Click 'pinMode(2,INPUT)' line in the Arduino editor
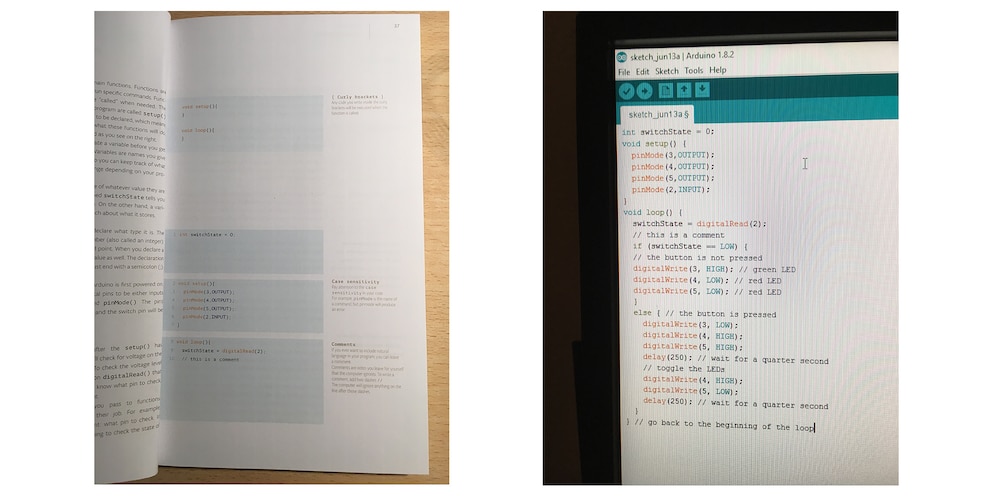Viewport: 992px width, 496px height. coord(671,190)
